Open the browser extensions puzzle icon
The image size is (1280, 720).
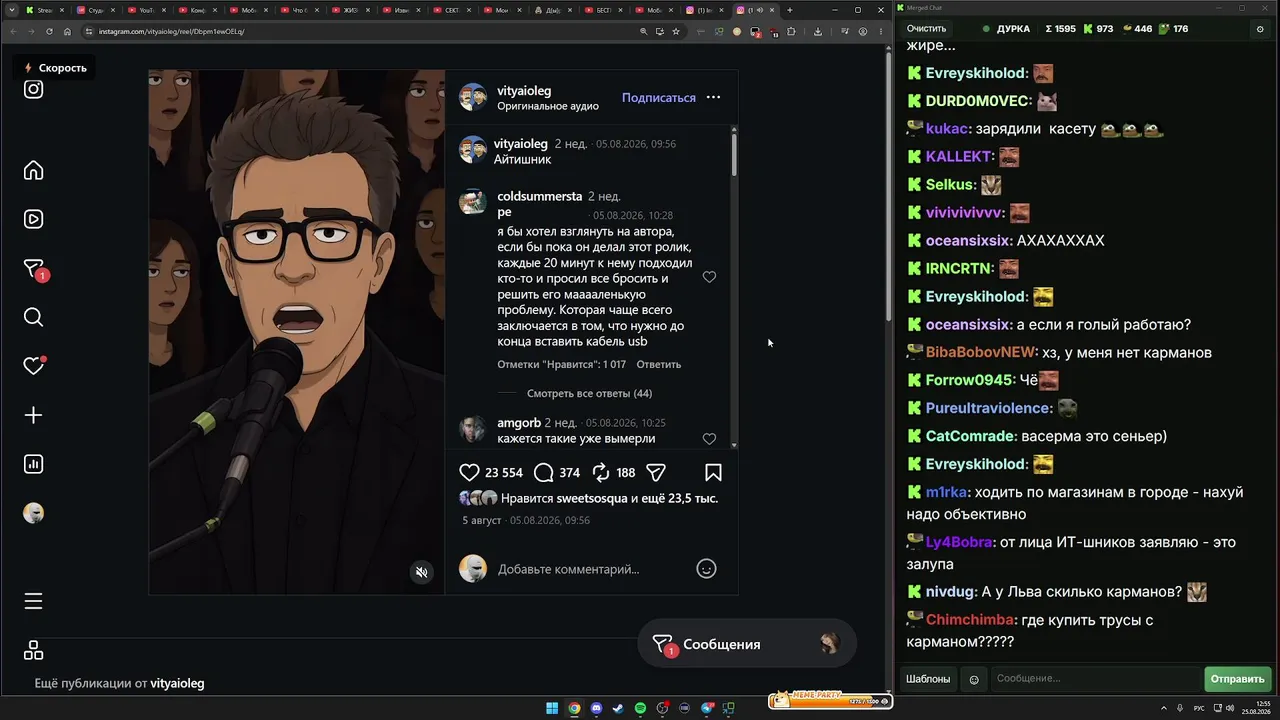(x=791, y=31)
